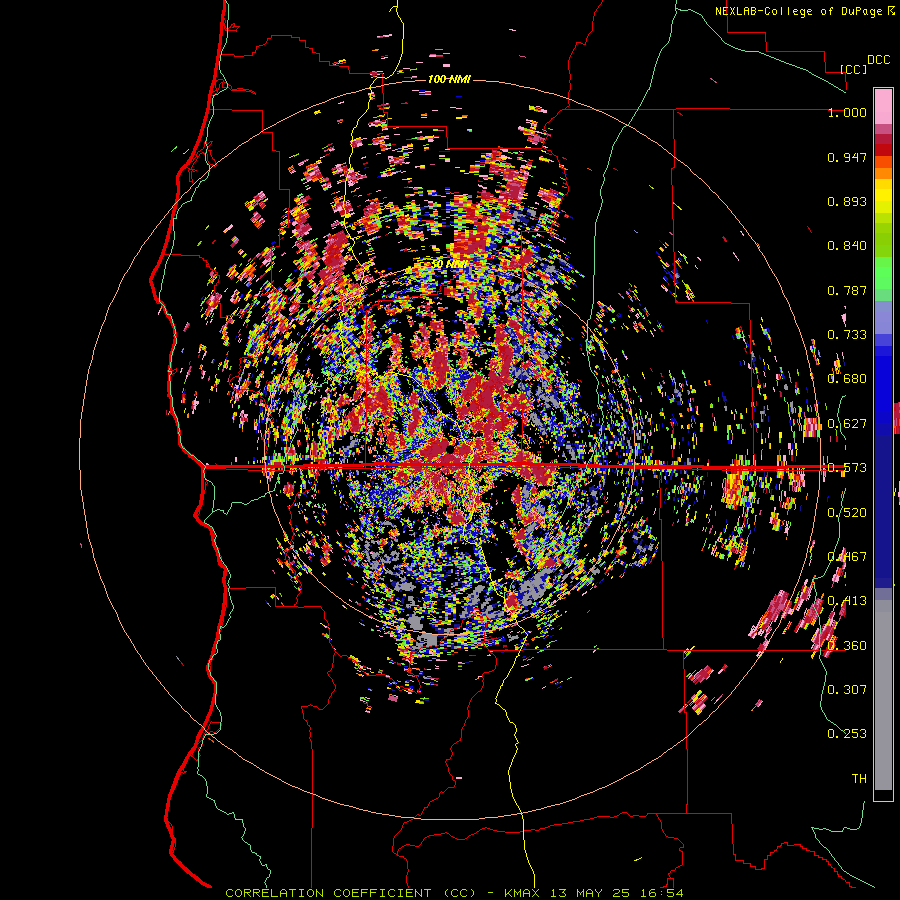Click the 0.680 legend label
Screen dimensions: 900x900
click(847, 379)
